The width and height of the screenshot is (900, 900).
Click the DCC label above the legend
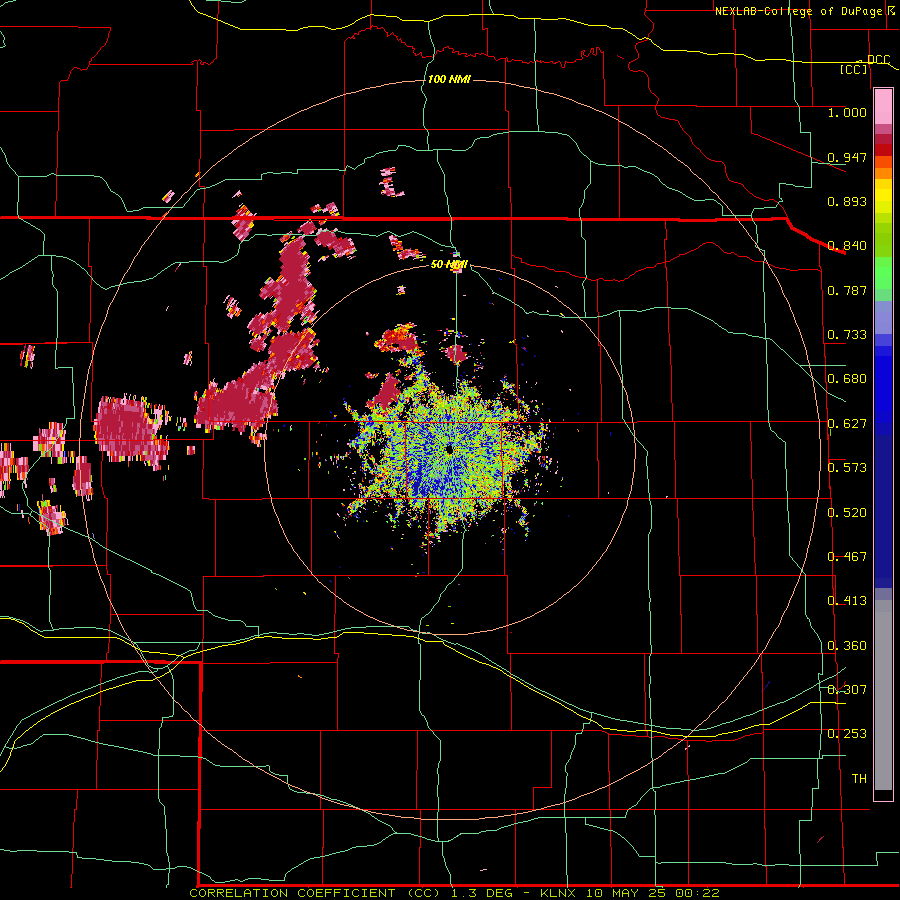tap(878, 60)
